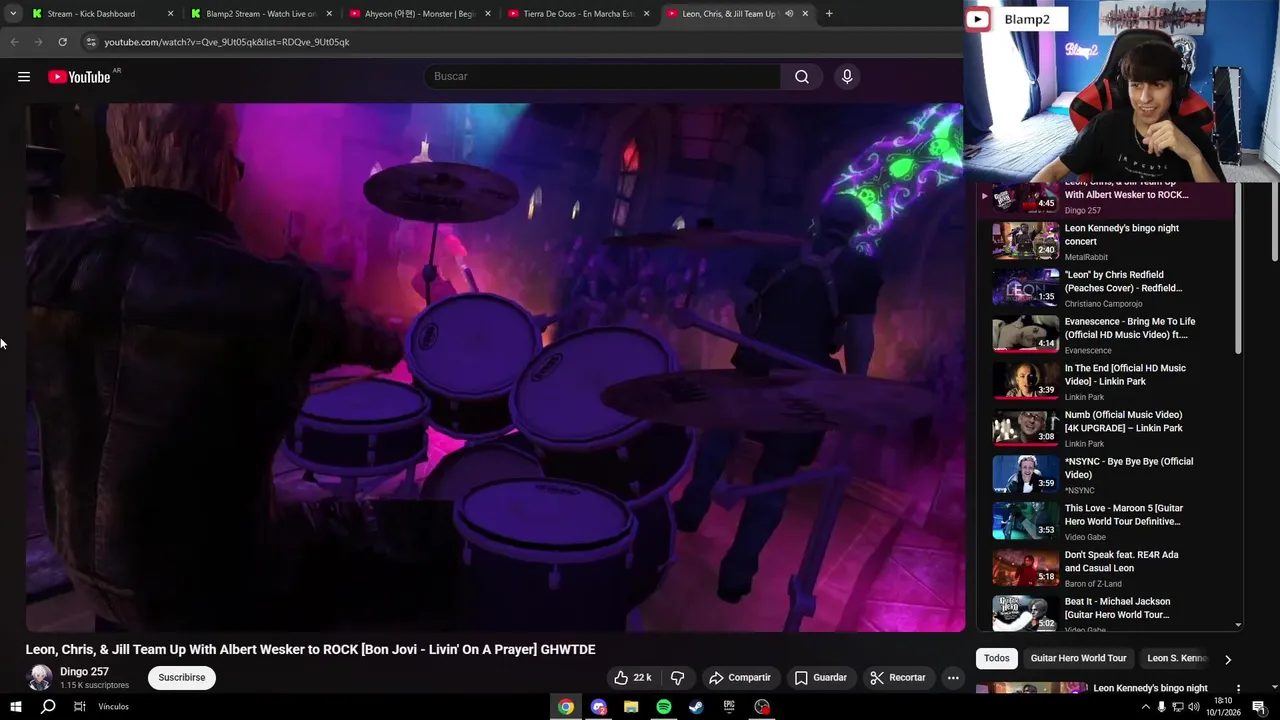
Task: Open a new Chrome tab
Action: (x=829, y=14)
